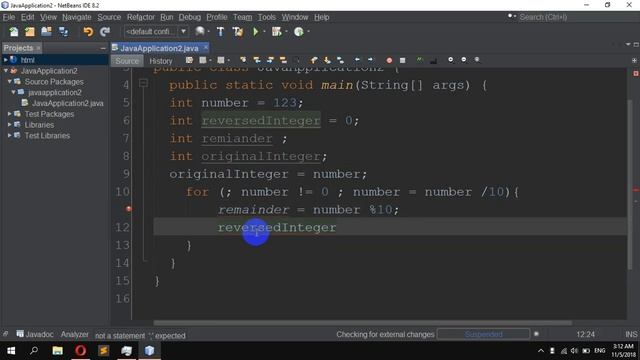Click the Last Edit editor toolbar icon

(x=189, y=60)
